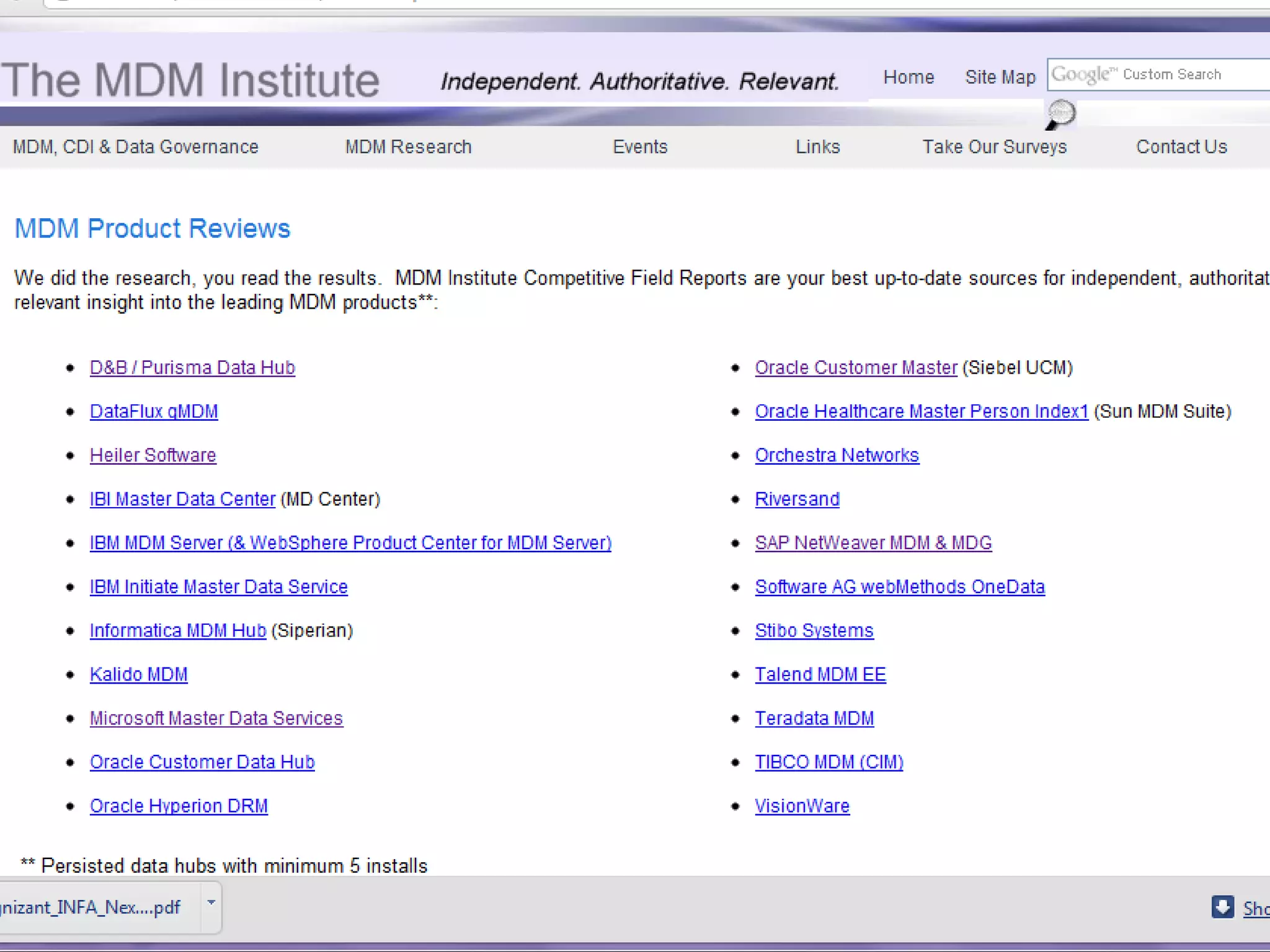Click the 'Independent. Authoritative. Relevant.' tagline
Screen dimensions: 1270x952
point(639,81)
